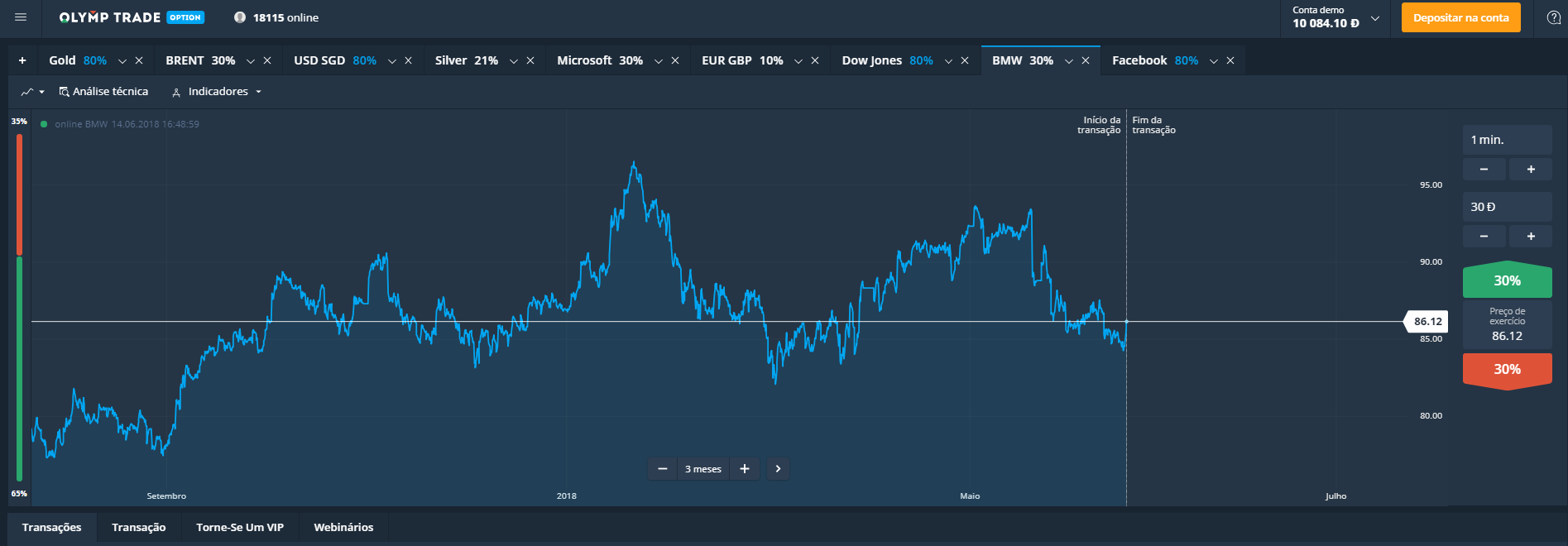Screen dimensions: 1568x546
Task: Open the Webinários bottom tab
Action: tap(343, 527)
